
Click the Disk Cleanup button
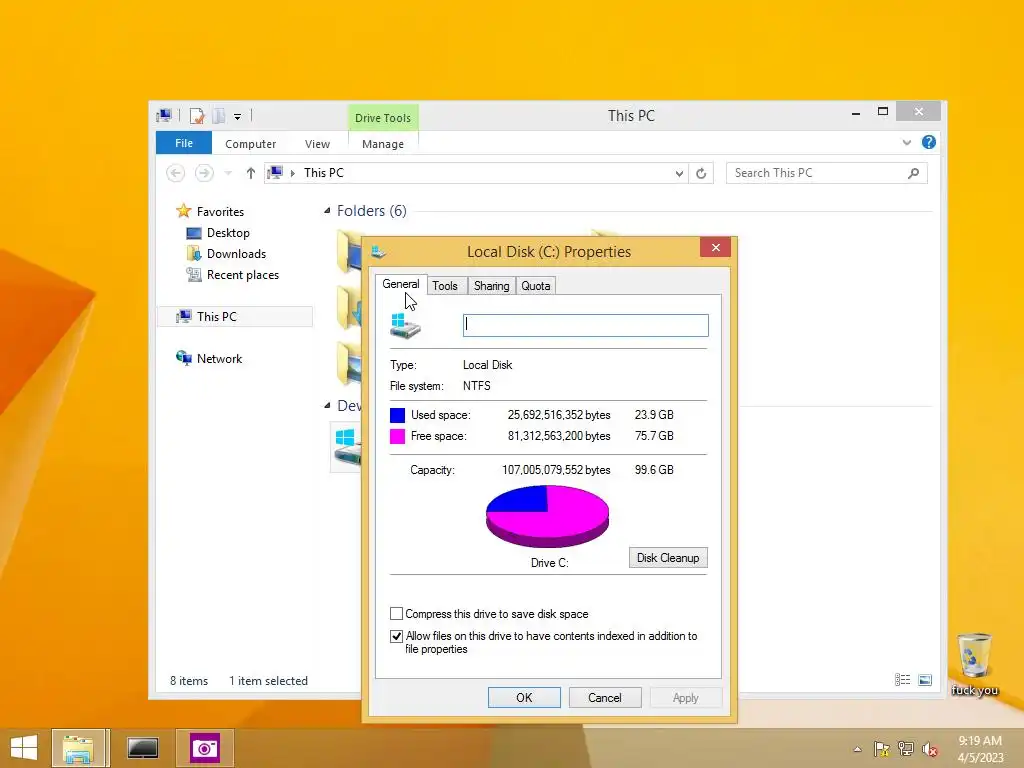668,558
